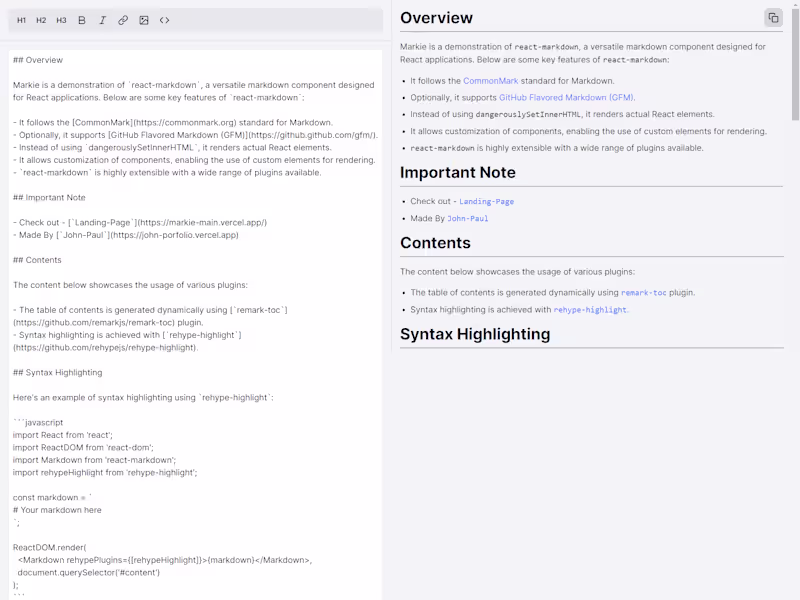Click the Syntax Highlighting preview heading
The width and height of the screenshot is (800, 600).
coord(475,334)
